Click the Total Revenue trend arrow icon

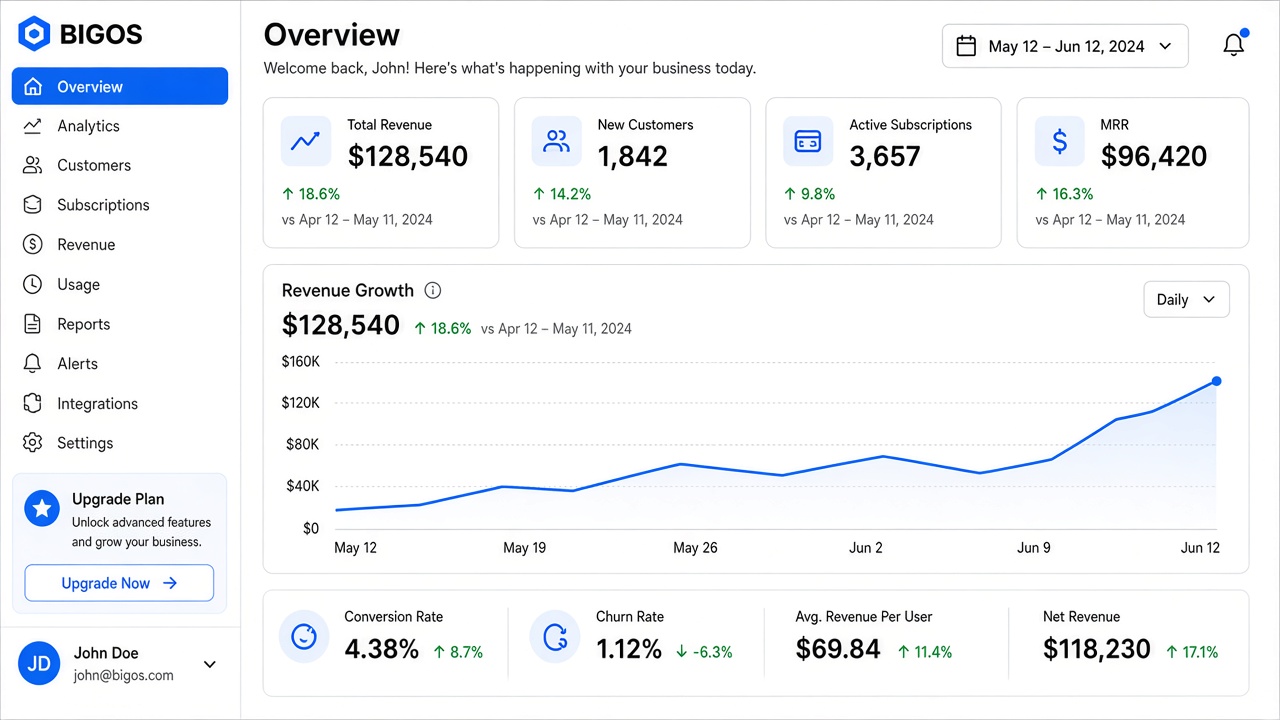click(305, 141)
